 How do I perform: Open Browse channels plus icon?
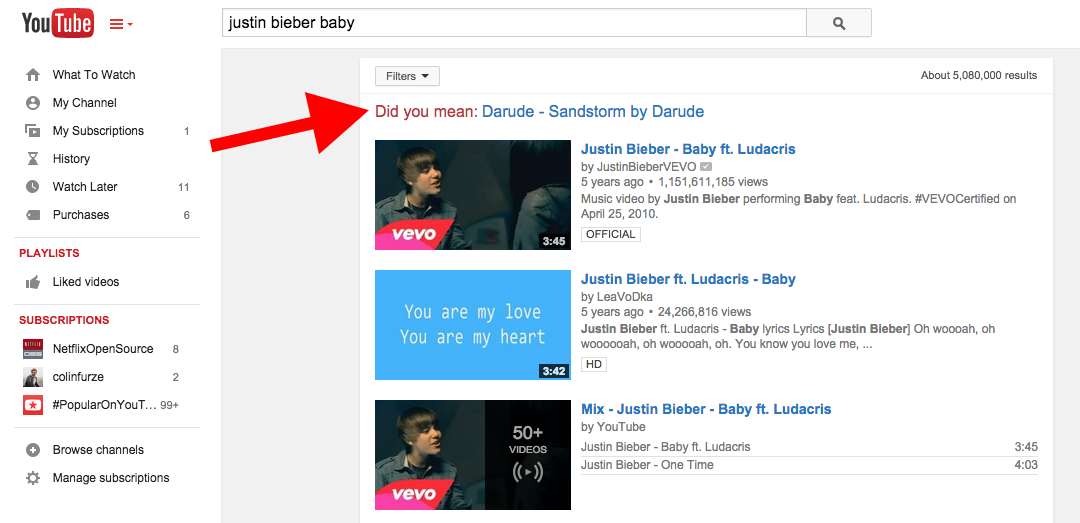pyautogui.click(x=32, y=450)
